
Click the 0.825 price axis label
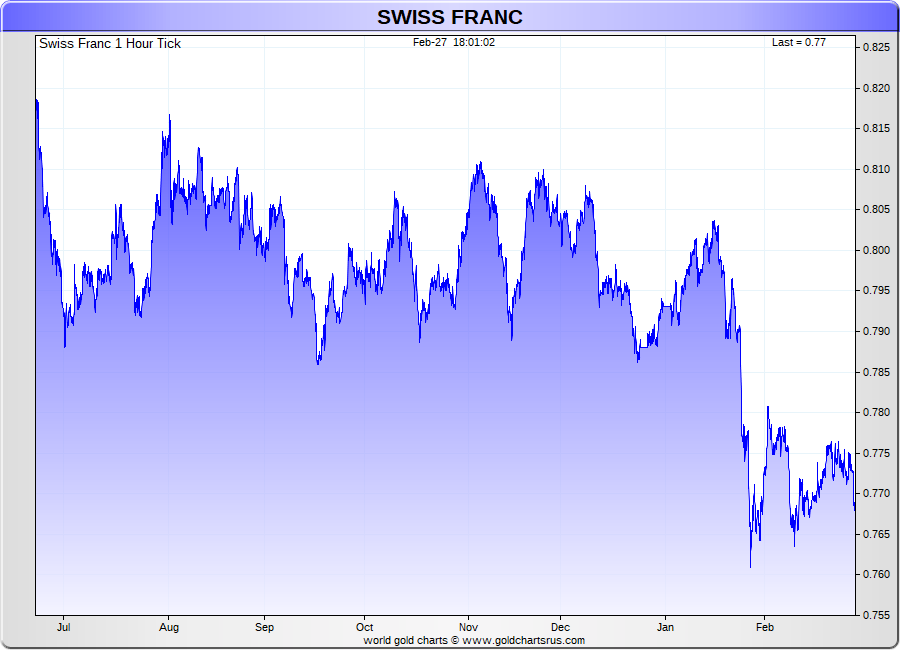tap(876, 47)
